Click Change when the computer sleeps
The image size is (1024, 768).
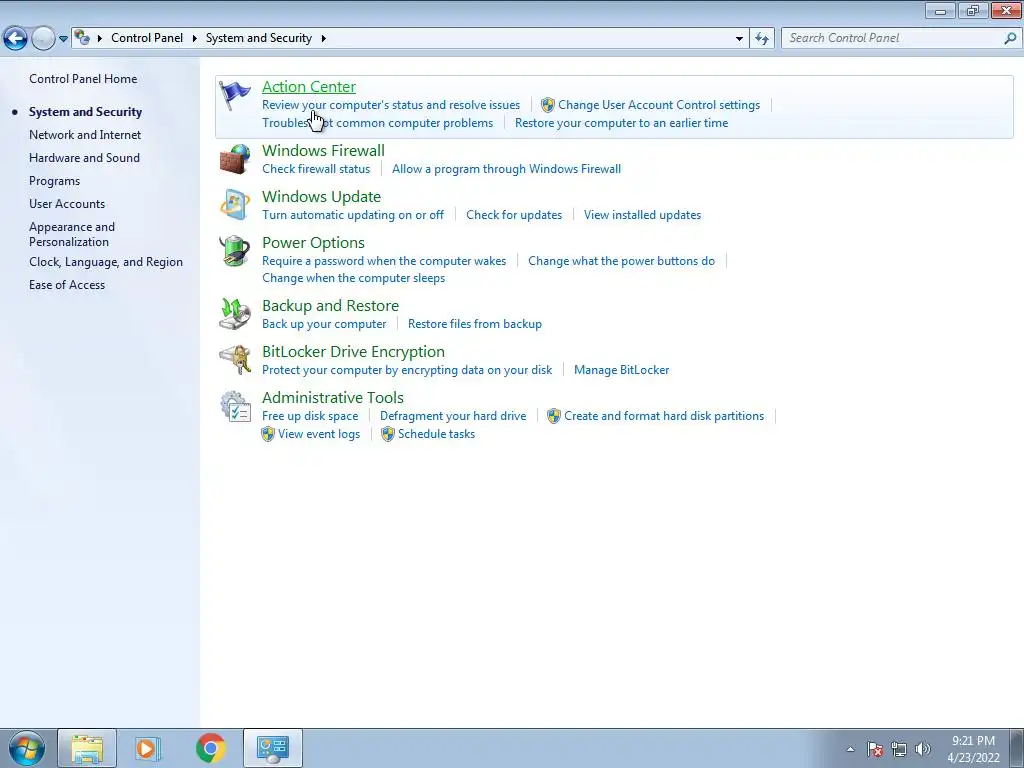point(353,278)
